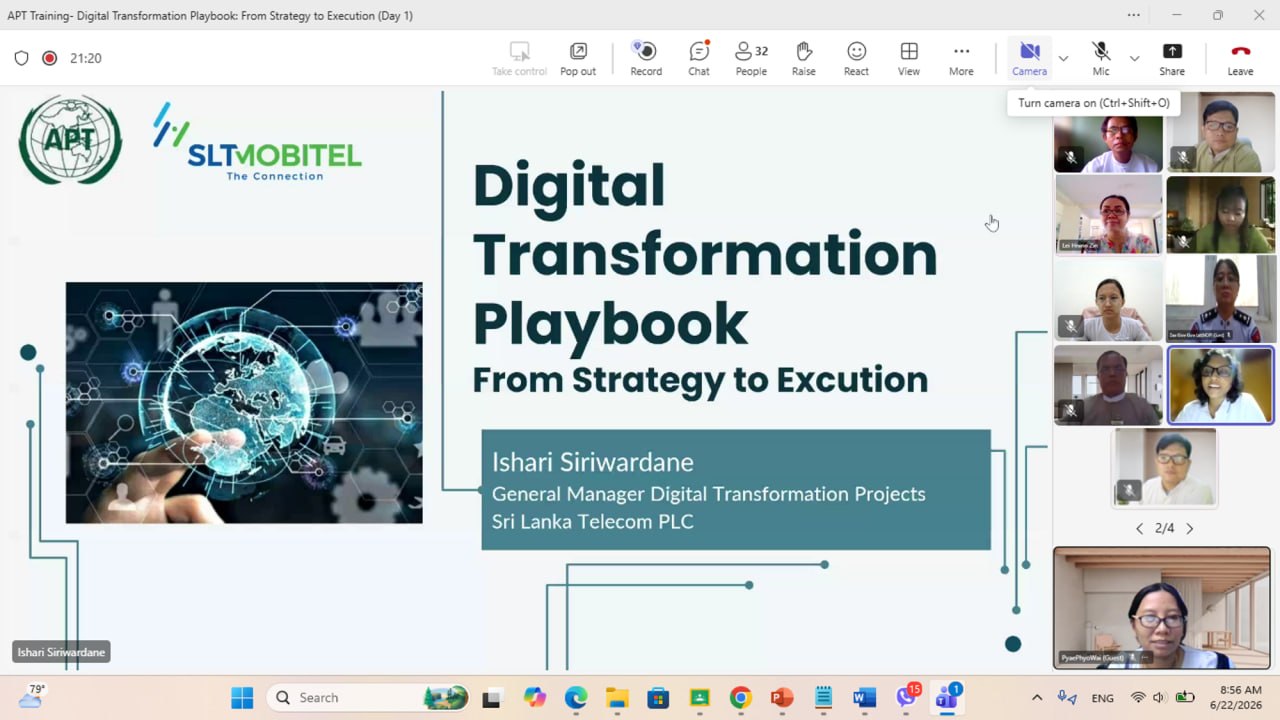Click the red recording indicator
This screenshot has height=720, width=1280.
click(x=49, y=58)
